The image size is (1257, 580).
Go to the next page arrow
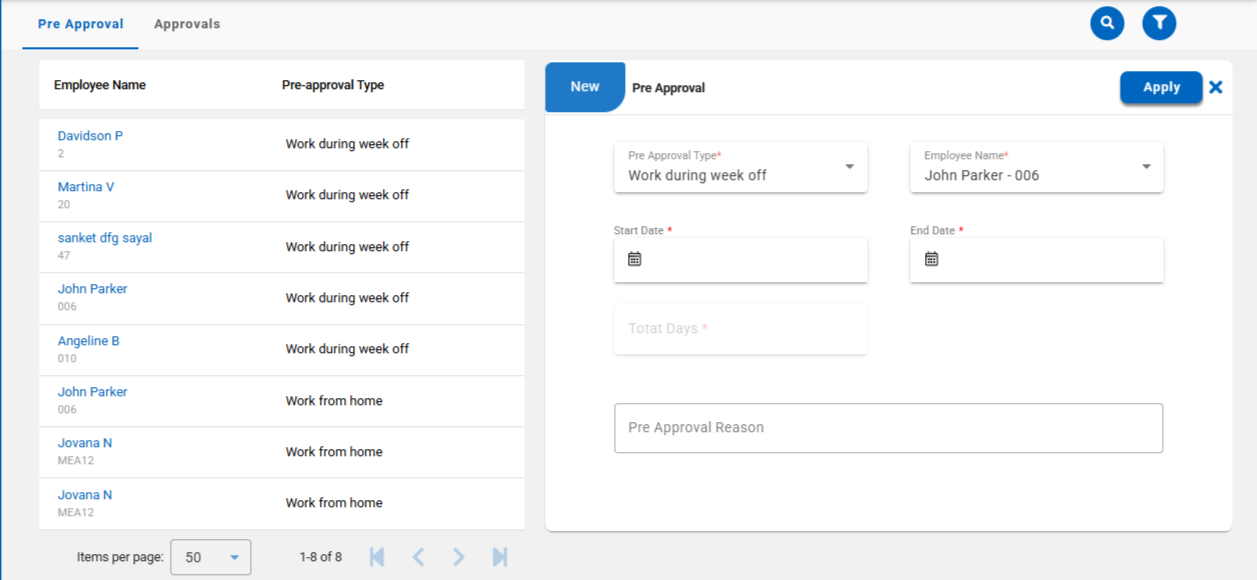[458, 557]
